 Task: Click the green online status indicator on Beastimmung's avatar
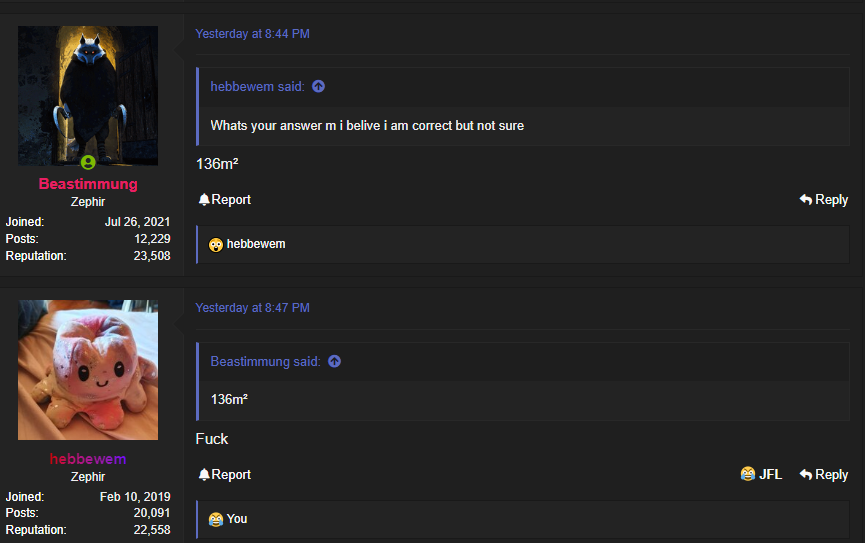(x=88, y=162)
